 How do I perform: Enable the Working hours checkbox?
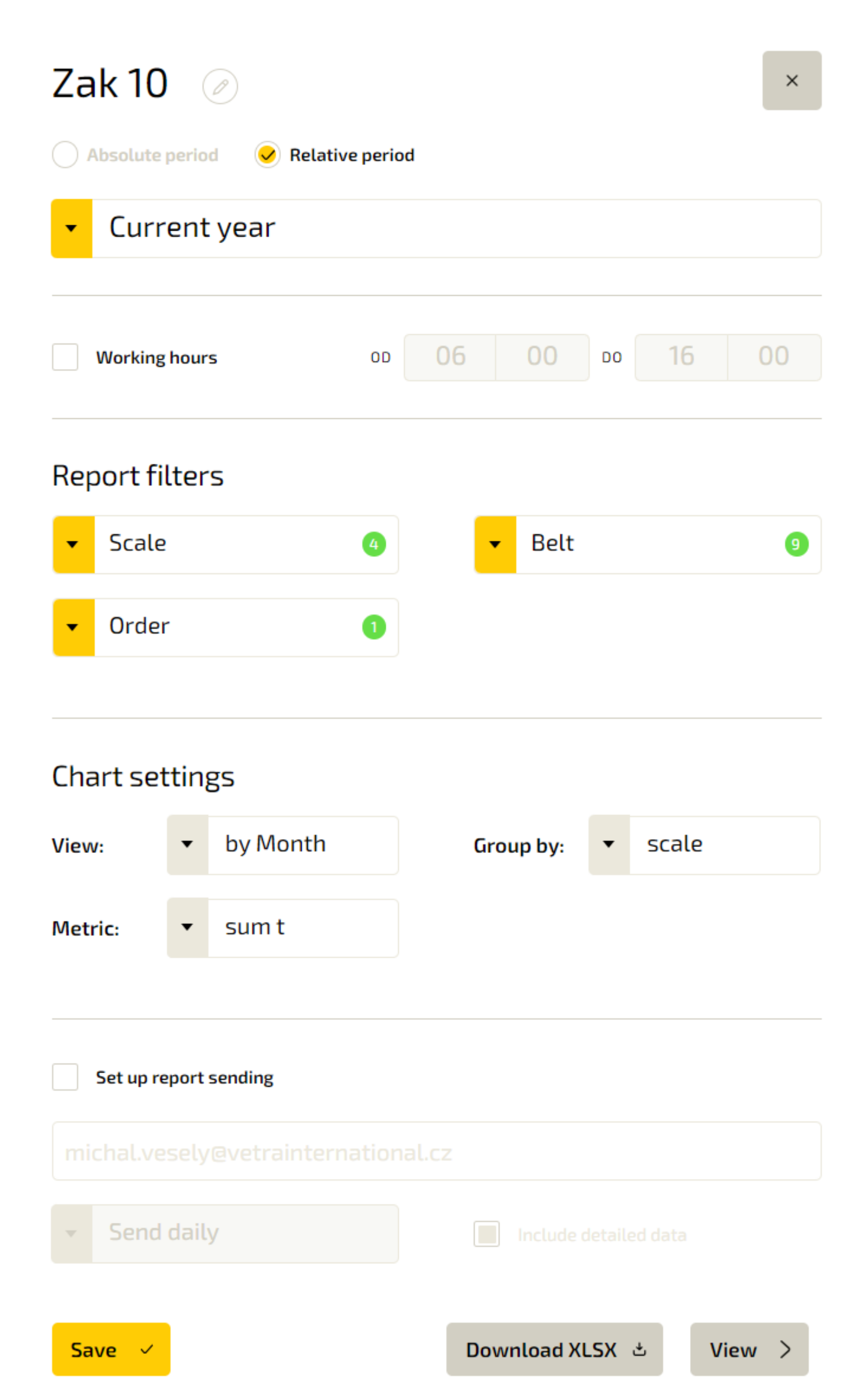coord(65,357)
